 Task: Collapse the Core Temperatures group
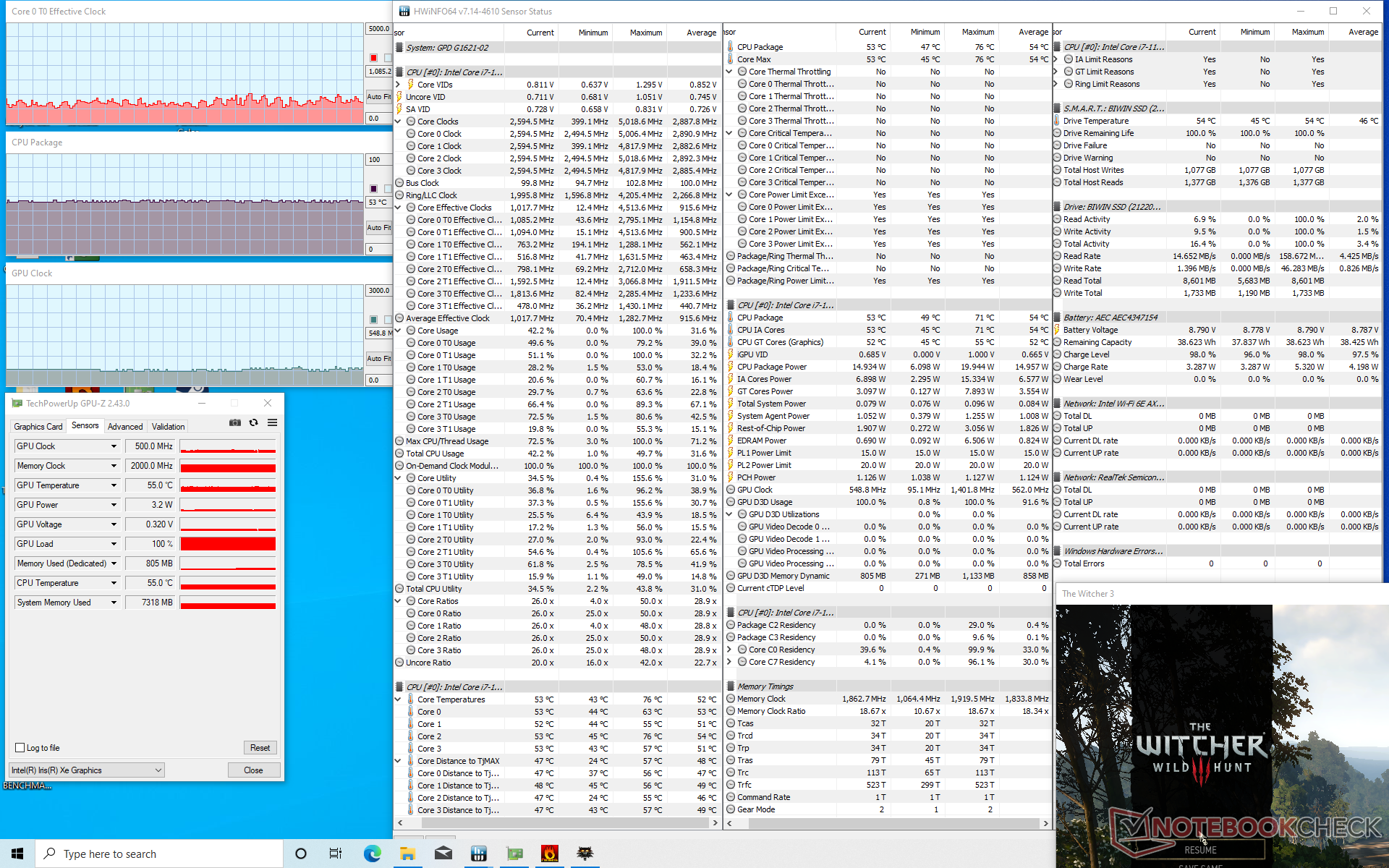pos(398,699)
